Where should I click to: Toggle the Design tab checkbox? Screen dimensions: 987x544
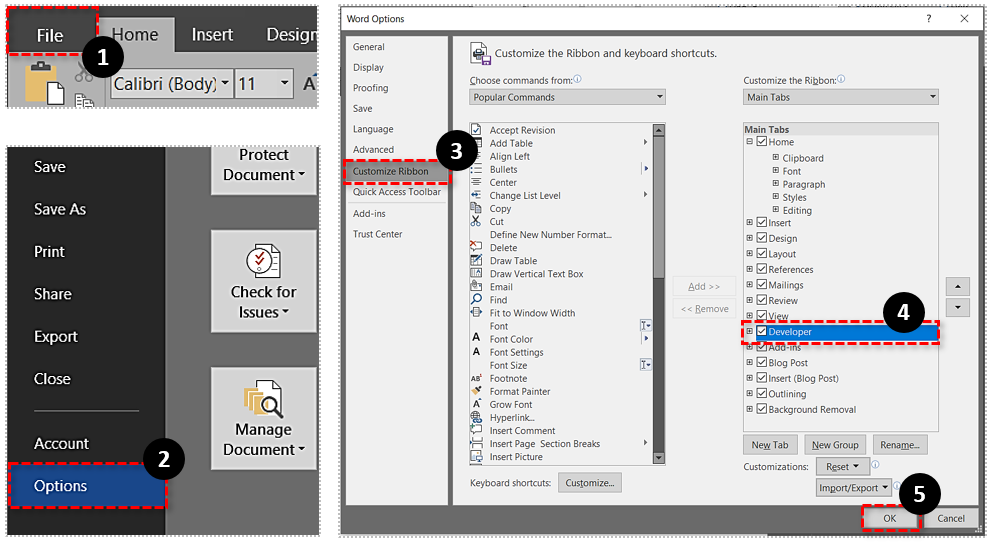[x=762, y=238]
